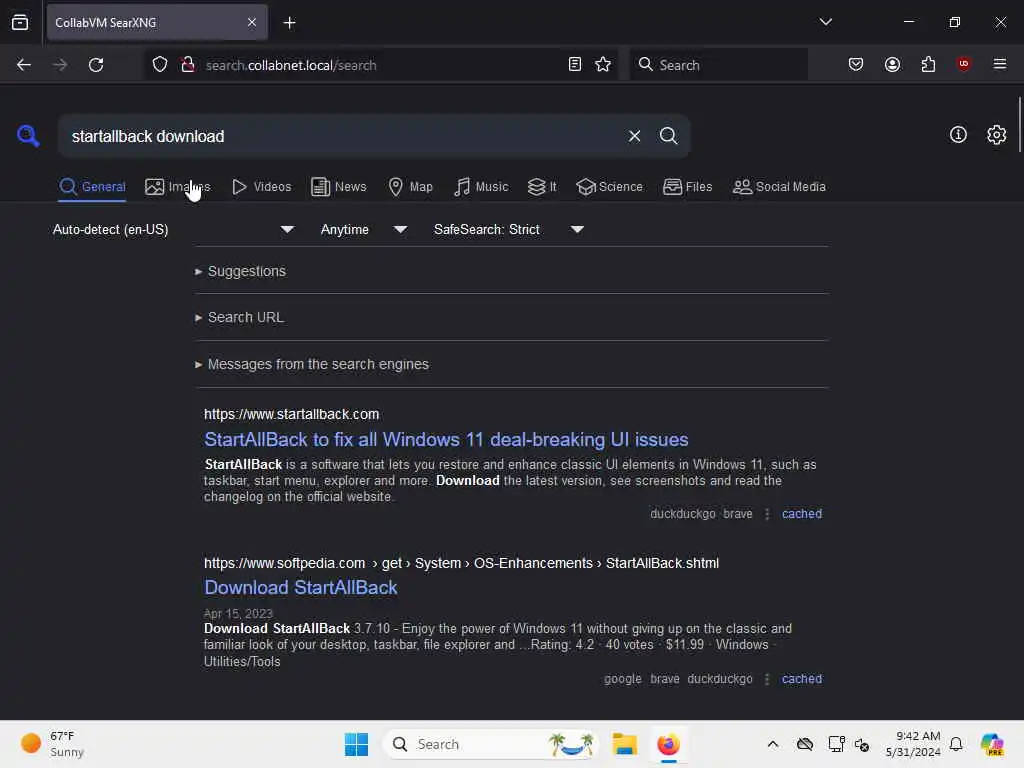Close the CollabVM SearXNG tab
Image resolution: width=1024 pixels, height=768 pixels.
252,22
